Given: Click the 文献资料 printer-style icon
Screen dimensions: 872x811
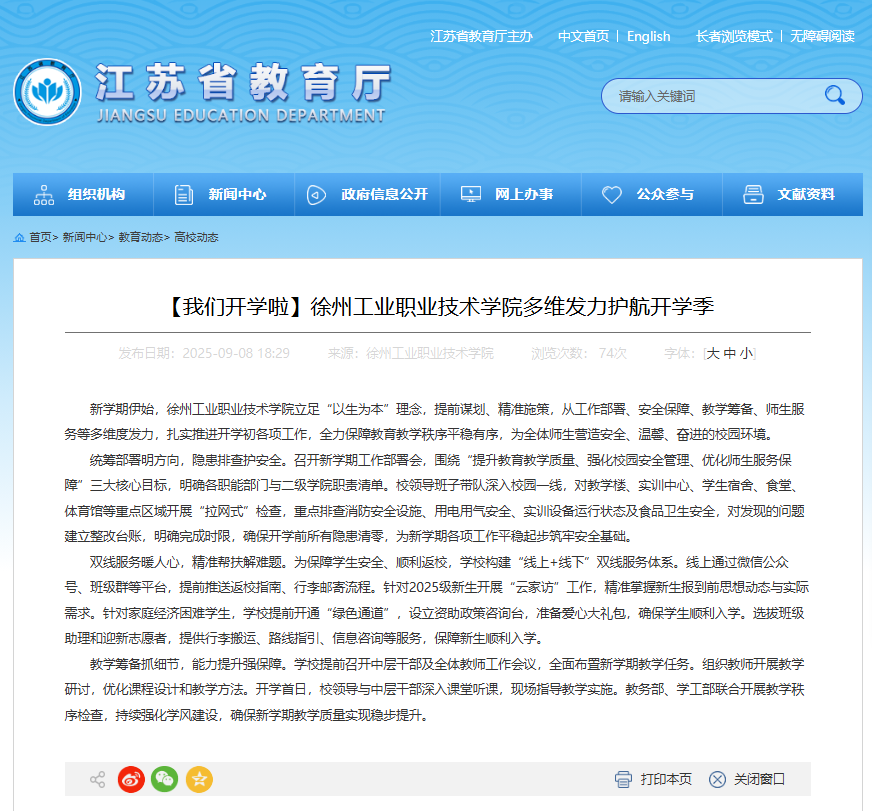Looking at the screenshot, I should point(753,195).
